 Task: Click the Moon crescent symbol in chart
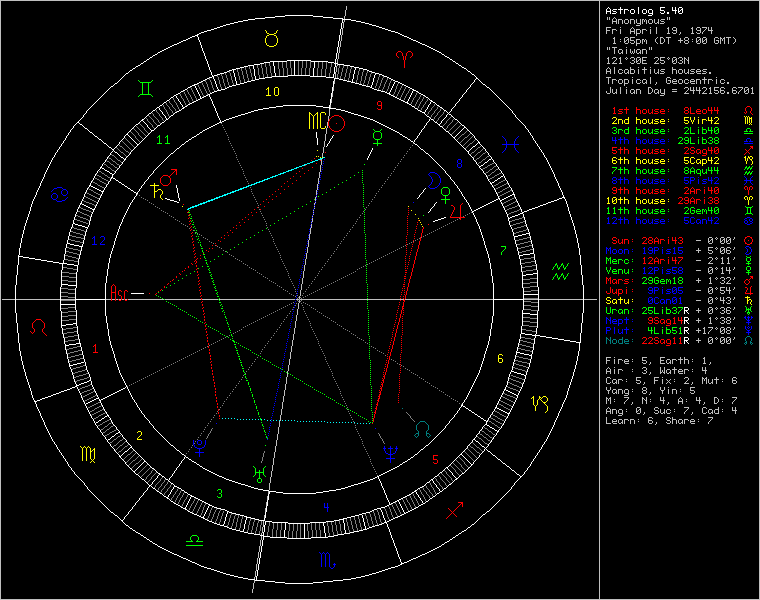point(433,180)
